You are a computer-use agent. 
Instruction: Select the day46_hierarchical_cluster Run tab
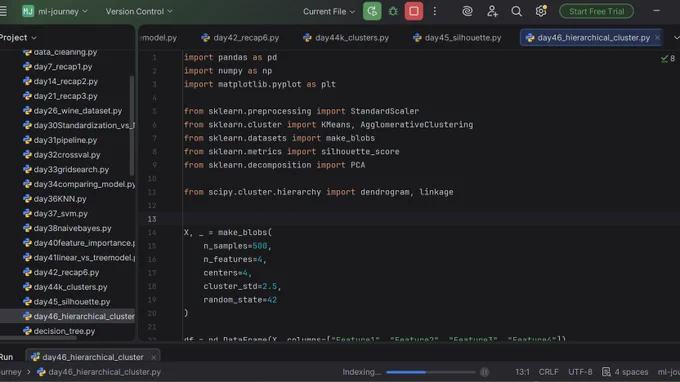(x=92, y=357)
